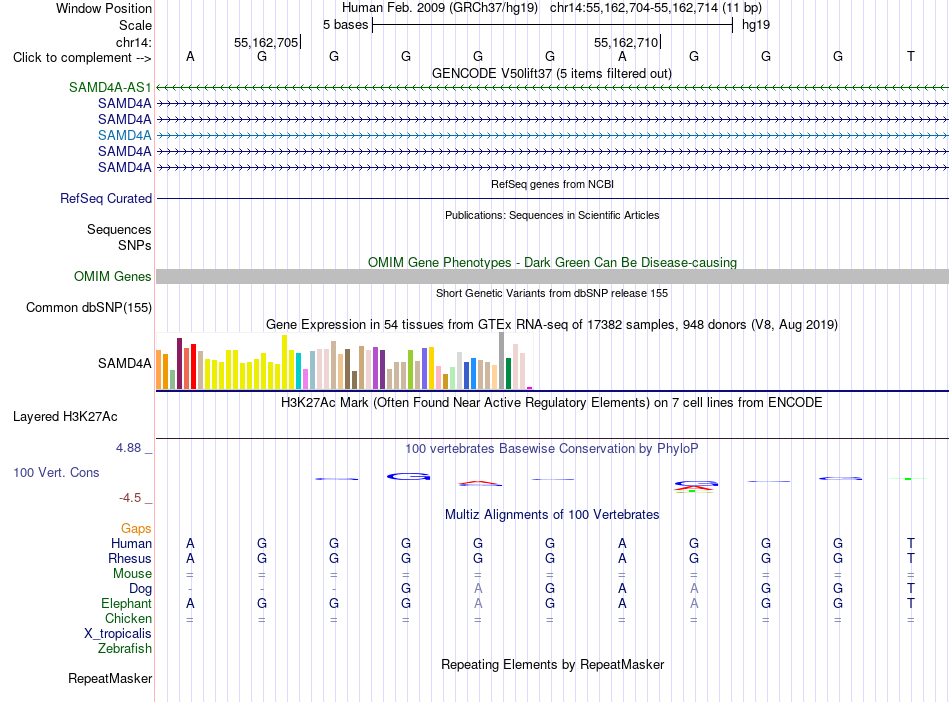Click the large blue G PhyloP logo
This screenshot has height=702, width=950.
tap(408, 477)
